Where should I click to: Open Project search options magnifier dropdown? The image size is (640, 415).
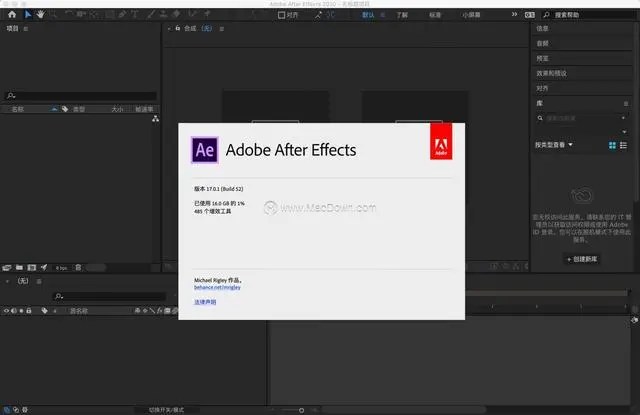coord(11,96)
